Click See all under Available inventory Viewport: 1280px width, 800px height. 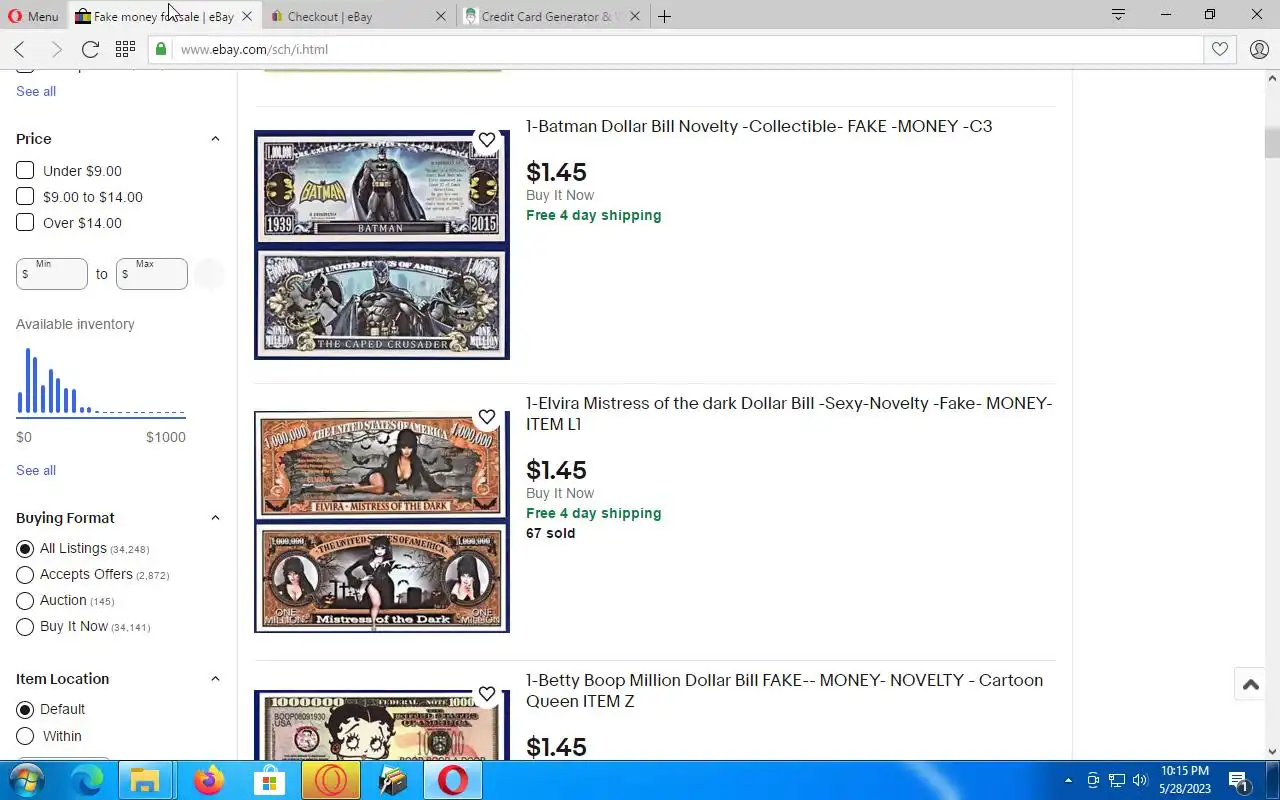coord(36,470)
